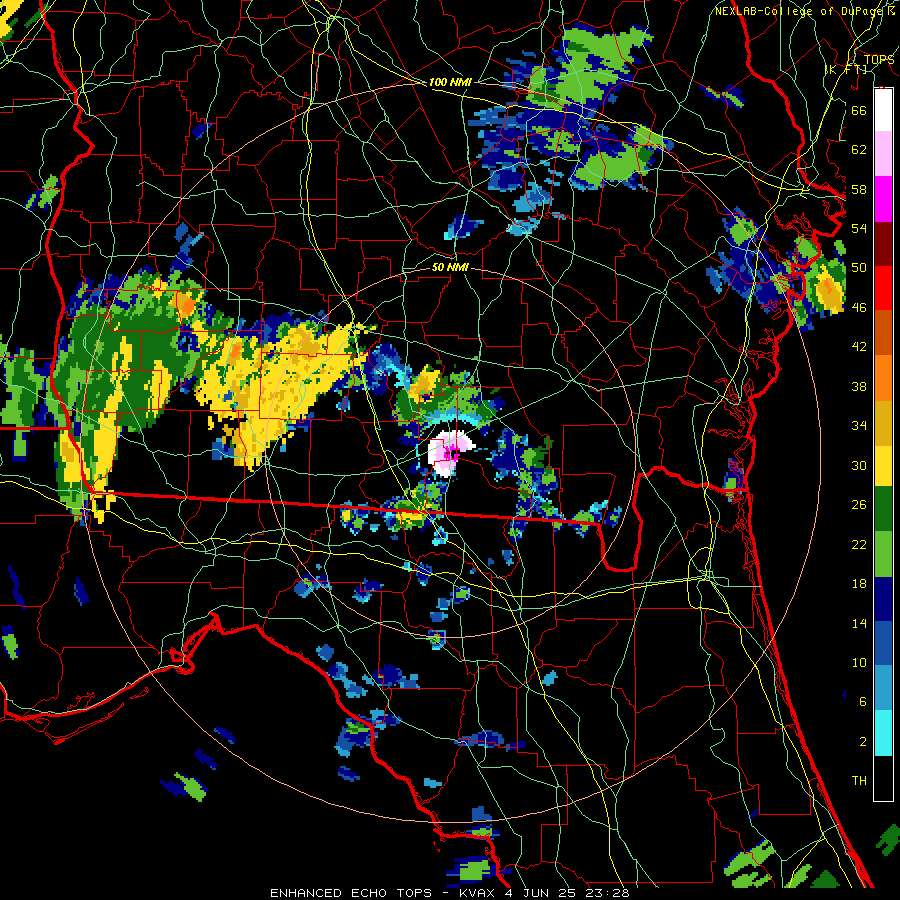The image size is (900, 900).
Task: Click the "ENHANCED ECHO TOPS" caption
Action: pyautogui.click(x=351, y=893)
